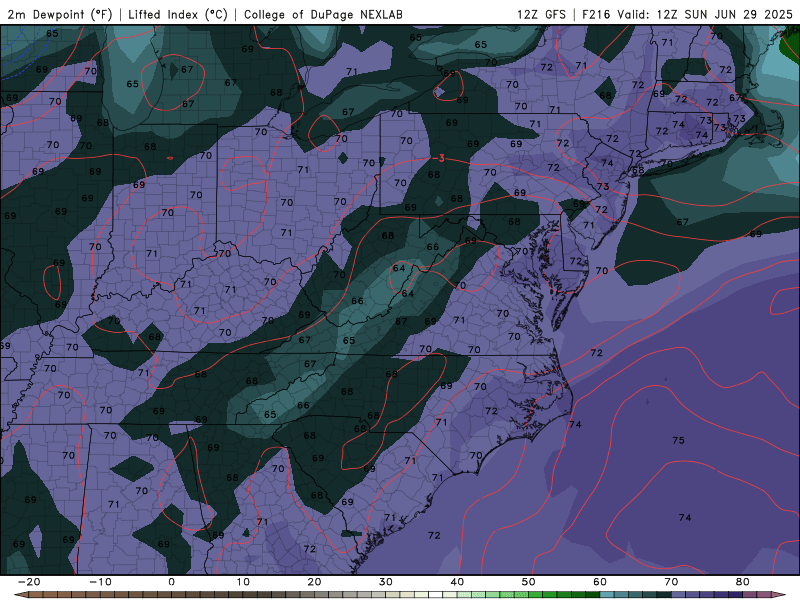Click the "40" label on the color scale
The width and height of the screenshot is (800, 600).
(x=457, y=582)
